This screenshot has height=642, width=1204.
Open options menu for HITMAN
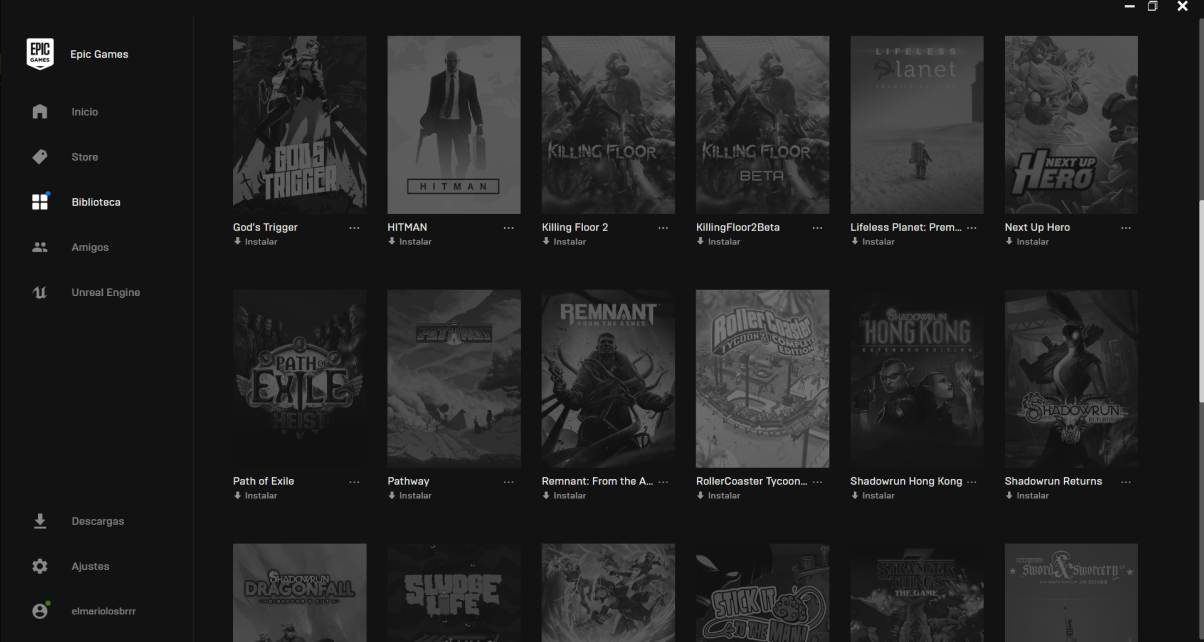pos(509,228)
